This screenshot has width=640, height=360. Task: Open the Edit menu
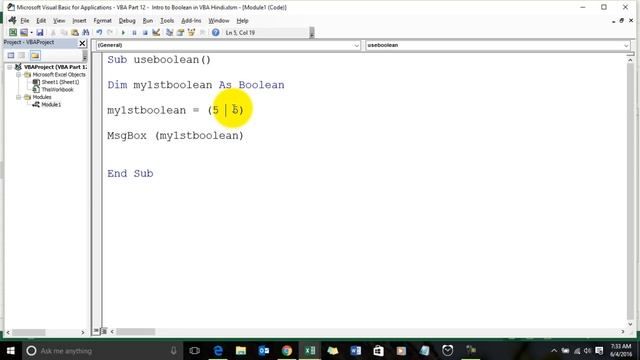pos(41,20)
